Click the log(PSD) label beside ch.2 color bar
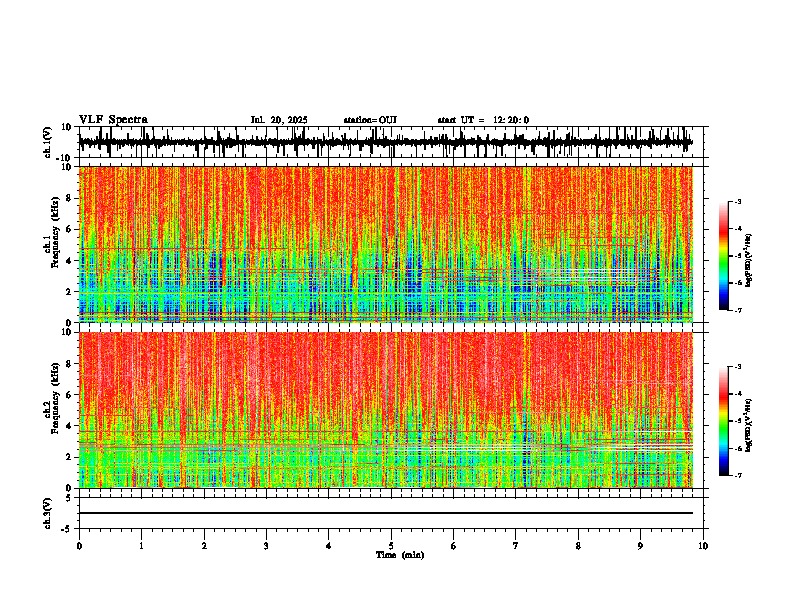The width and height of the screenshot is (792, 612). (x=749, y=425)
